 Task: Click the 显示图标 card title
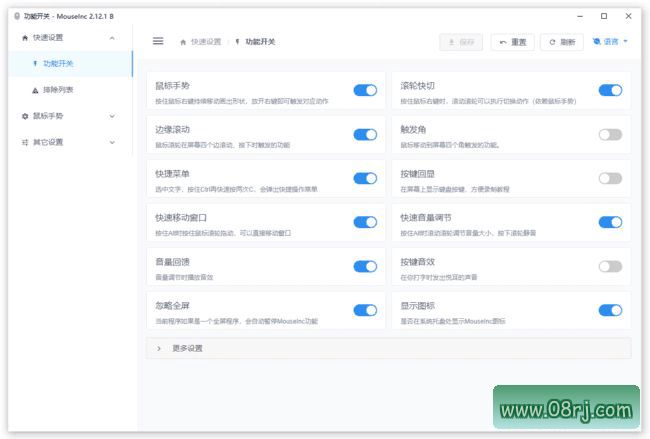point(417,306)
